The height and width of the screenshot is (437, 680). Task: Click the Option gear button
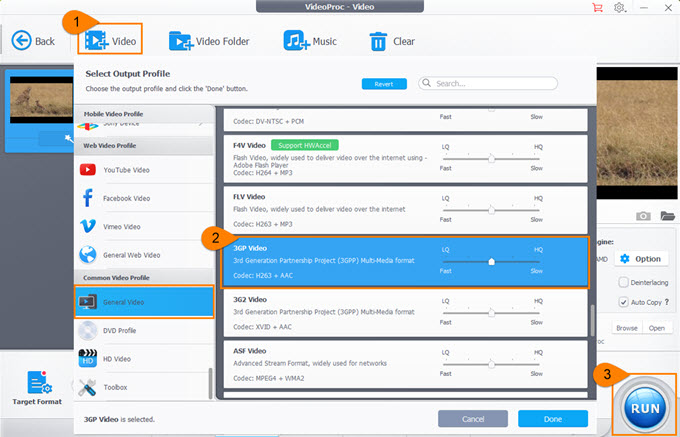point(640,259)
